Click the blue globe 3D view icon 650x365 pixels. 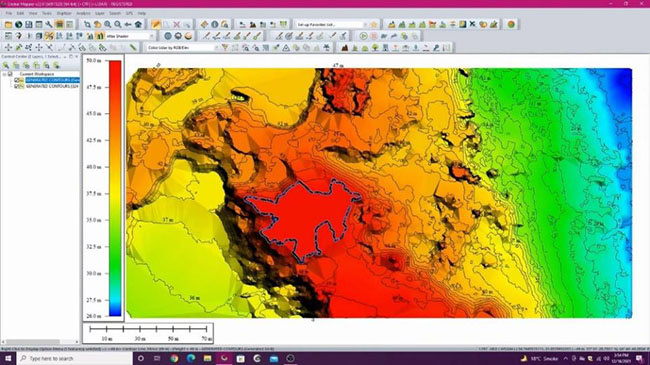(168, 36)
